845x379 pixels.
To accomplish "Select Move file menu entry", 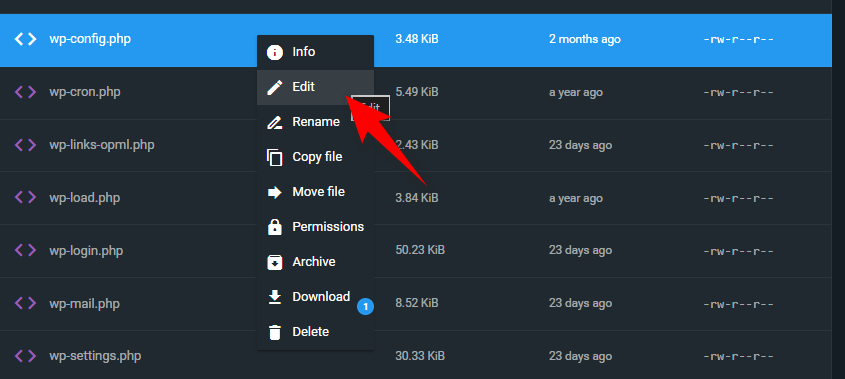I will pyautogui.click(x=315, y=192).
